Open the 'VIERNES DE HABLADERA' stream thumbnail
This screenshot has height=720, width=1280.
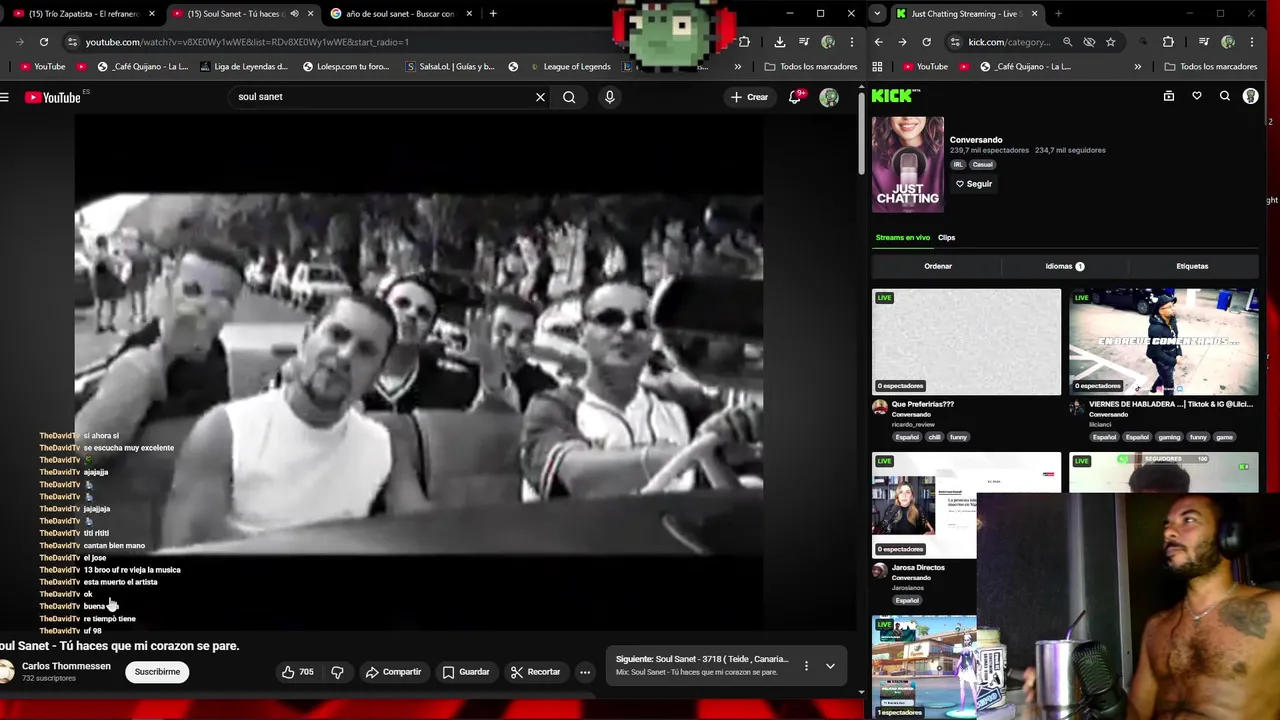1164,342
